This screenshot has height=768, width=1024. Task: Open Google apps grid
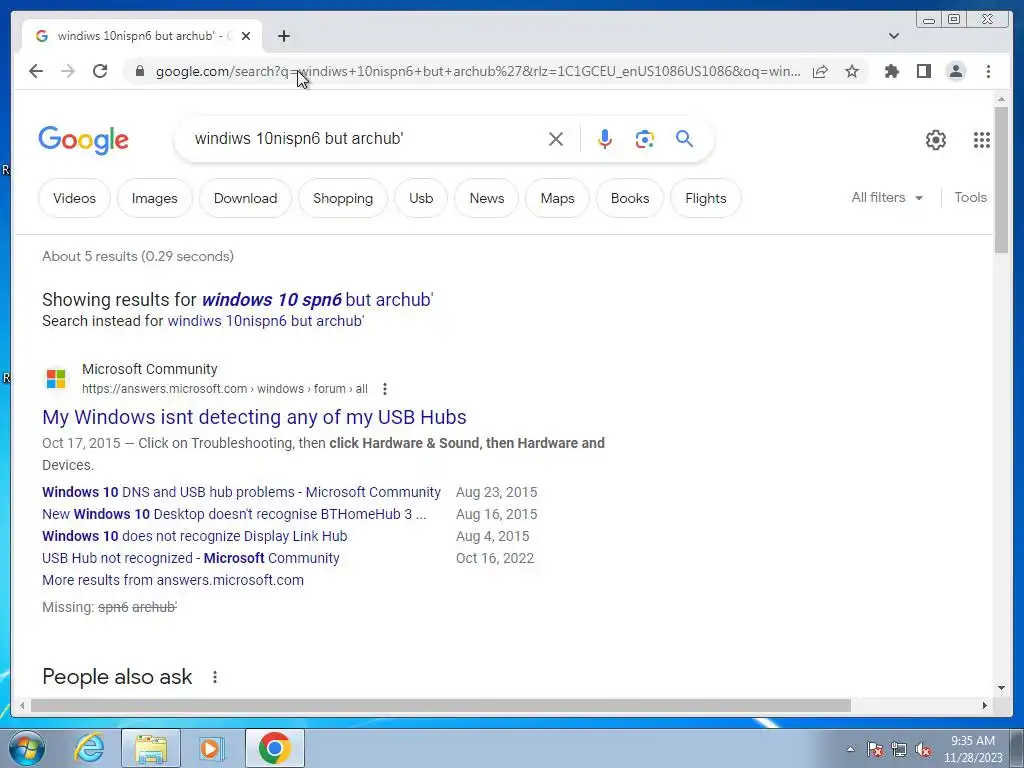(x=981, y=140)
